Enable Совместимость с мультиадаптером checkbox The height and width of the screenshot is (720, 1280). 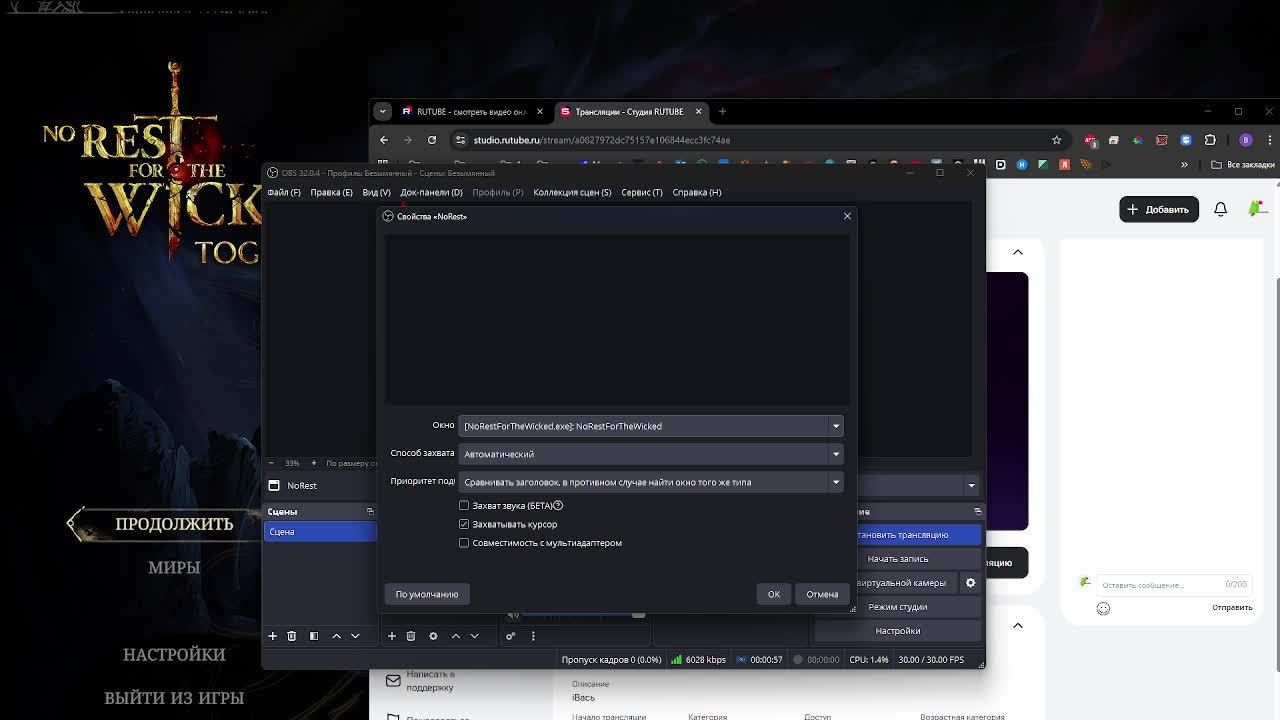464,543
